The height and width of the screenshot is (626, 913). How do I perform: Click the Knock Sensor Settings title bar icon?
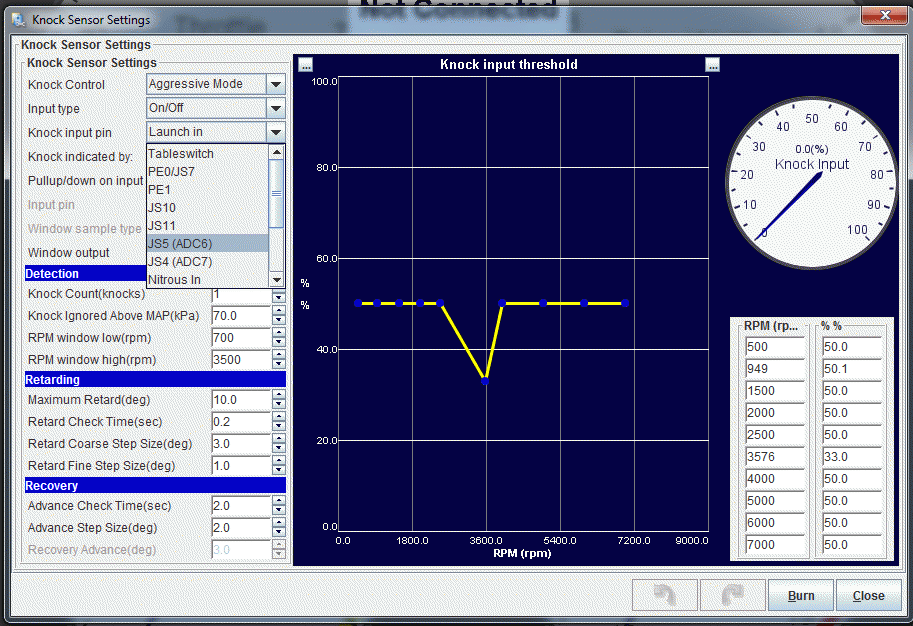[19, 20]
